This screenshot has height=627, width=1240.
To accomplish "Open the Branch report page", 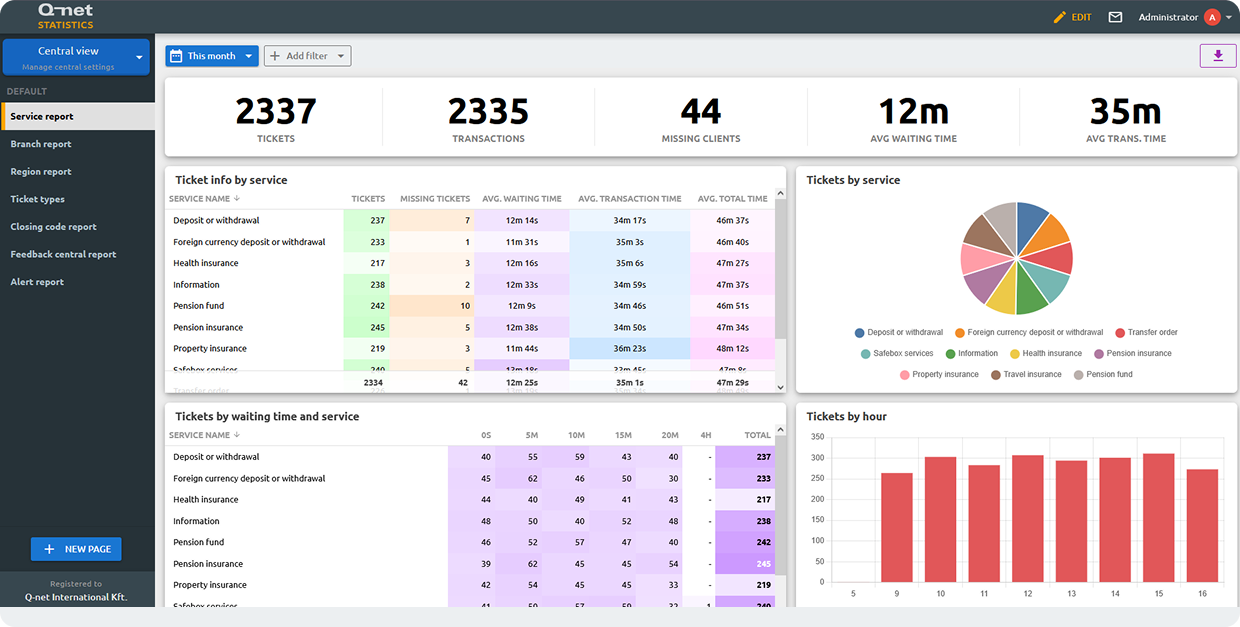I will click(41, 144).
